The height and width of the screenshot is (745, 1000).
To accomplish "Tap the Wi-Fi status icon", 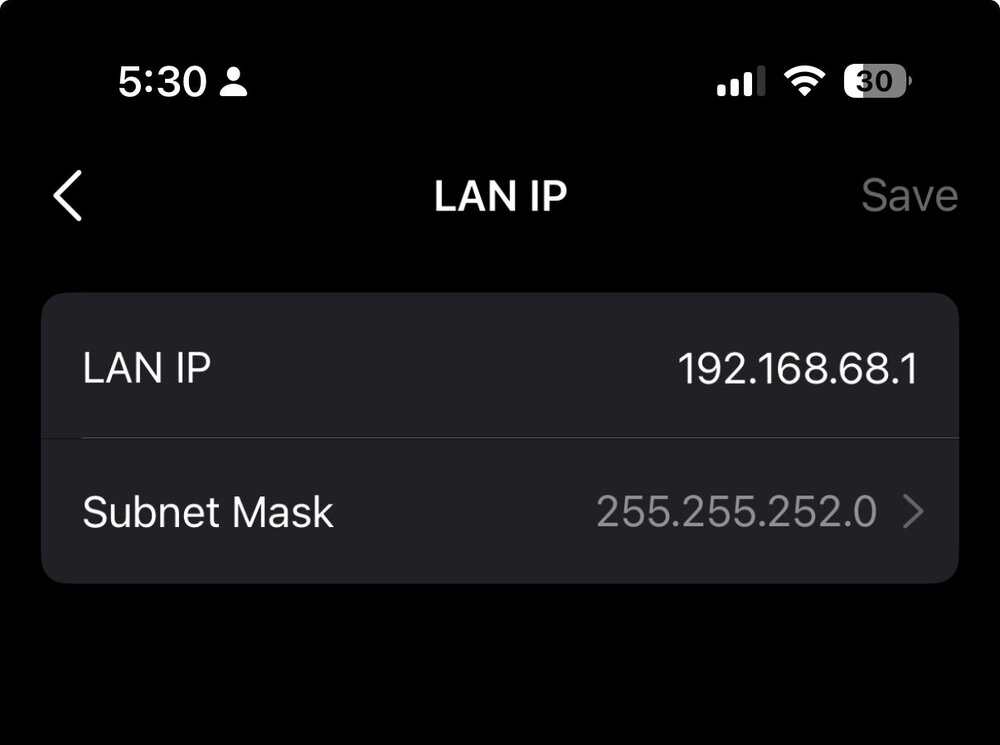I will click(x=804, y=81).
